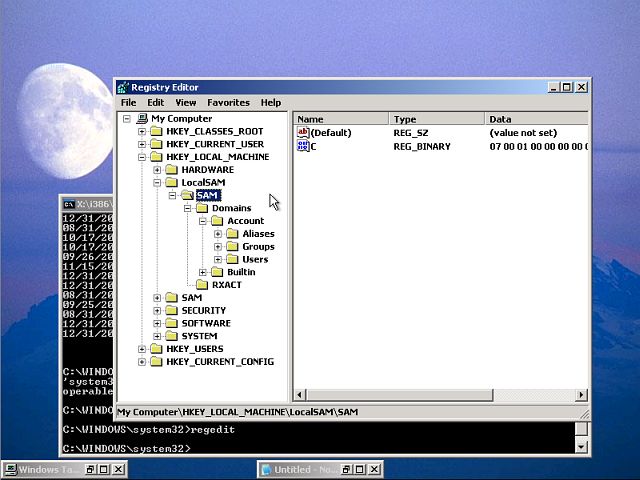The height and width of the screenshot is (480, 640).
Task: Click the HARDWARE folder icon
Action: click(171, 169)
